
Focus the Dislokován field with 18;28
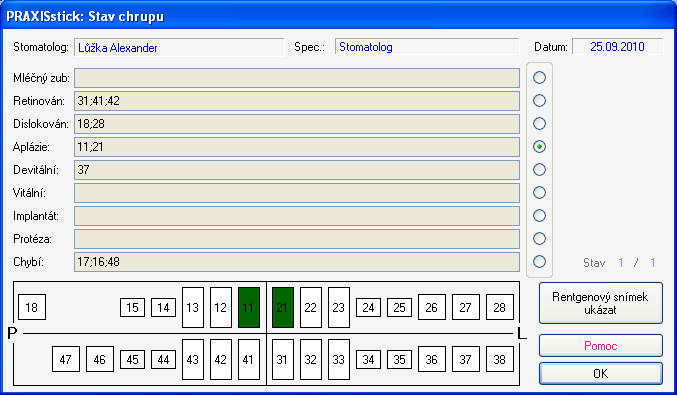click(297, 124)
